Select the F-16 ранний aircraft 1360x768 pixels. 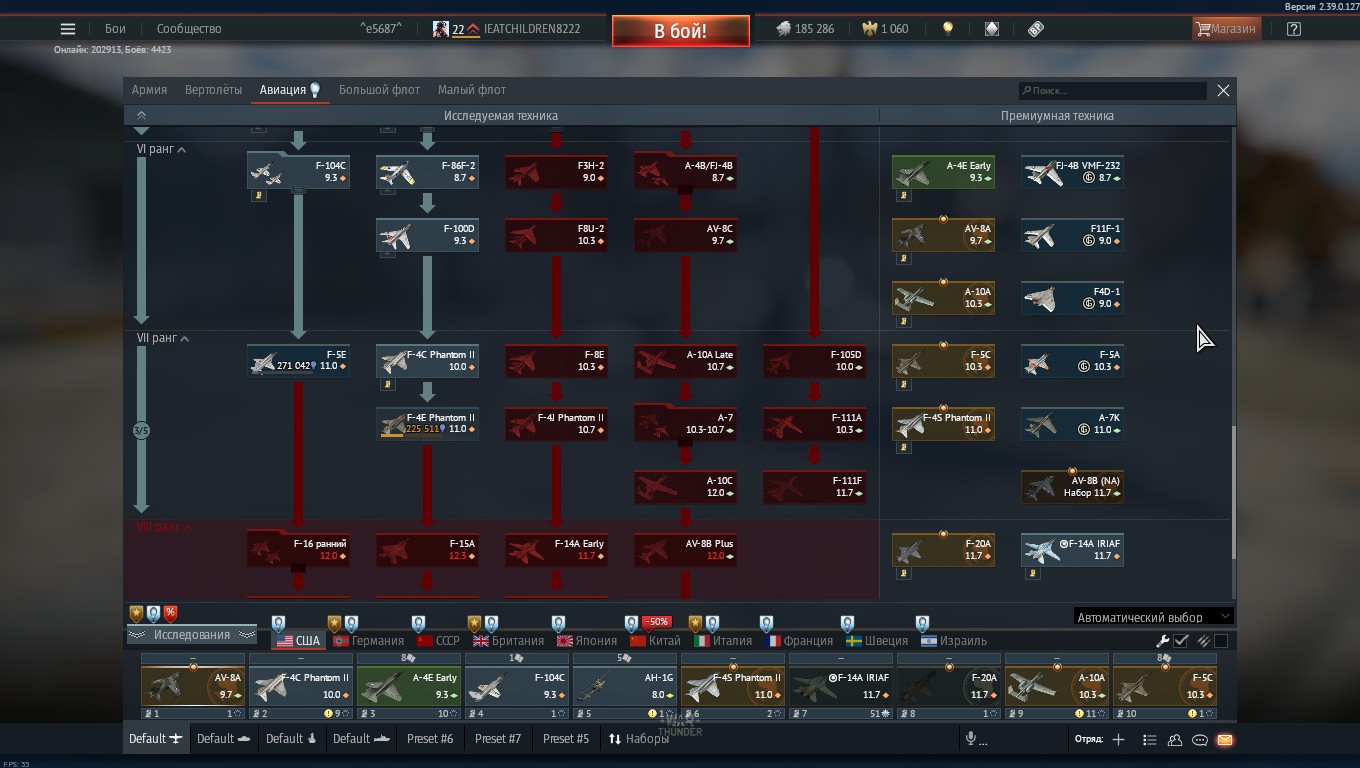click(x=298, y=549)
